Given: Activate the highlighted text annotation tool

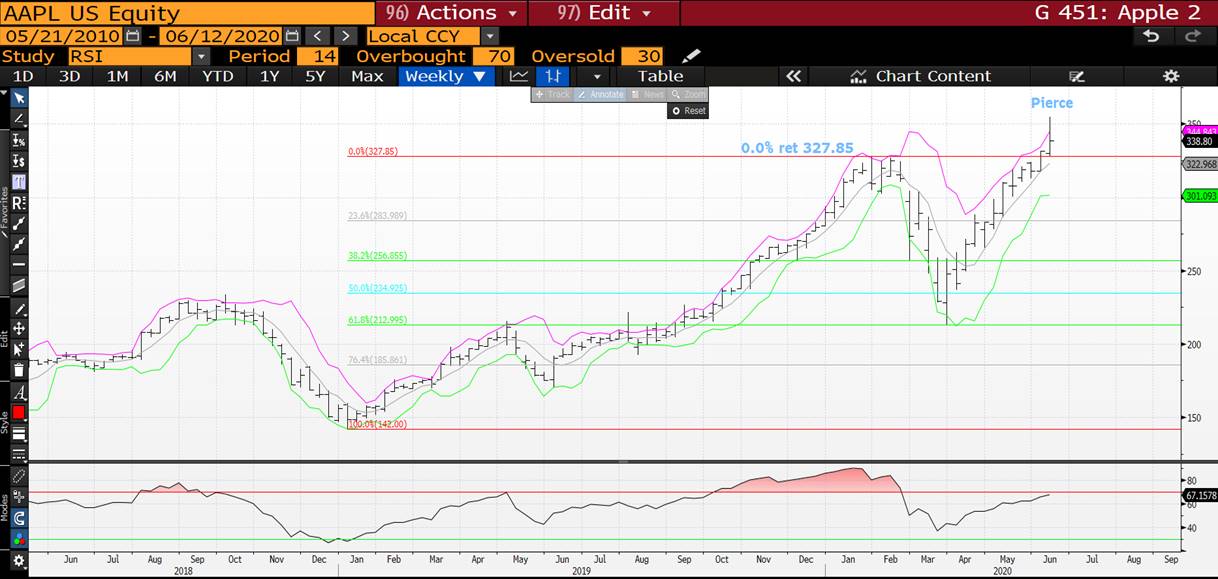Looking at the screenshot, I should click(19, 182).
